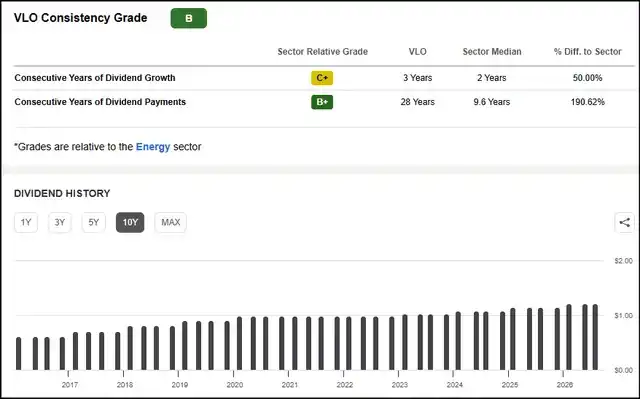640x399 pixels.
Task: Click the 2018 x-axis label
Action: tap(125, 385)
